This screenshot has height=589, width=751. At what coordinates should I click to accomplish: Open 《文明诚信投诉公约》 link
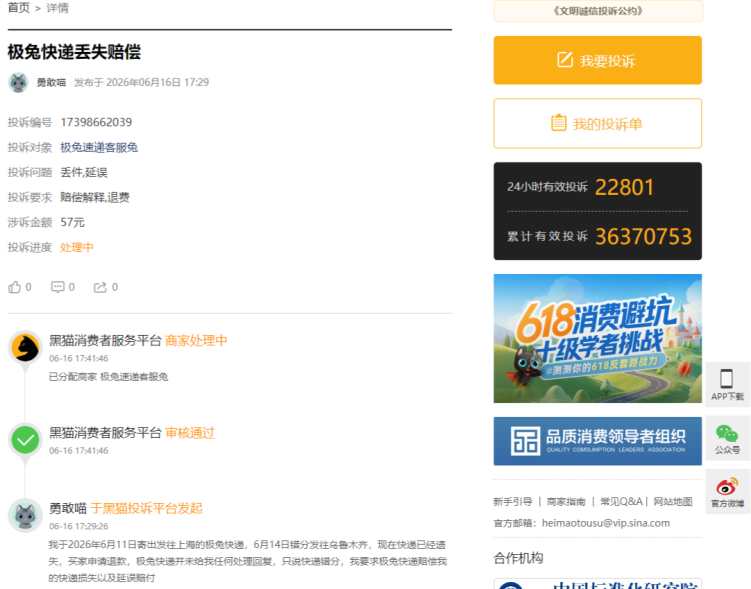[x=598, y=11]
